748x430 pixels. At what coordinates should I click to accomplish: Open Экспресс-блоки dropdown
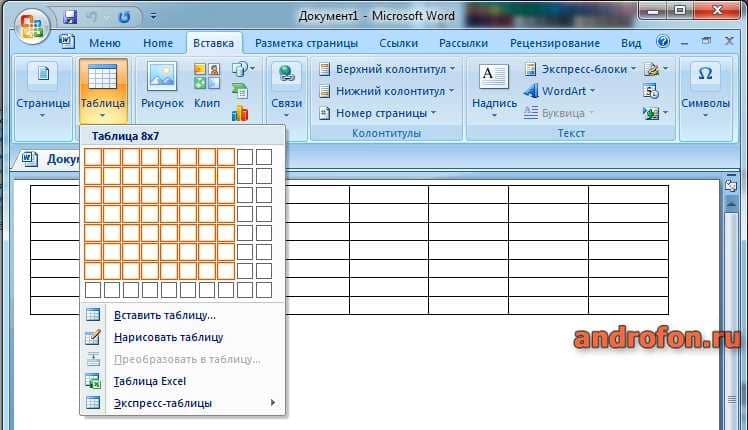580,69
